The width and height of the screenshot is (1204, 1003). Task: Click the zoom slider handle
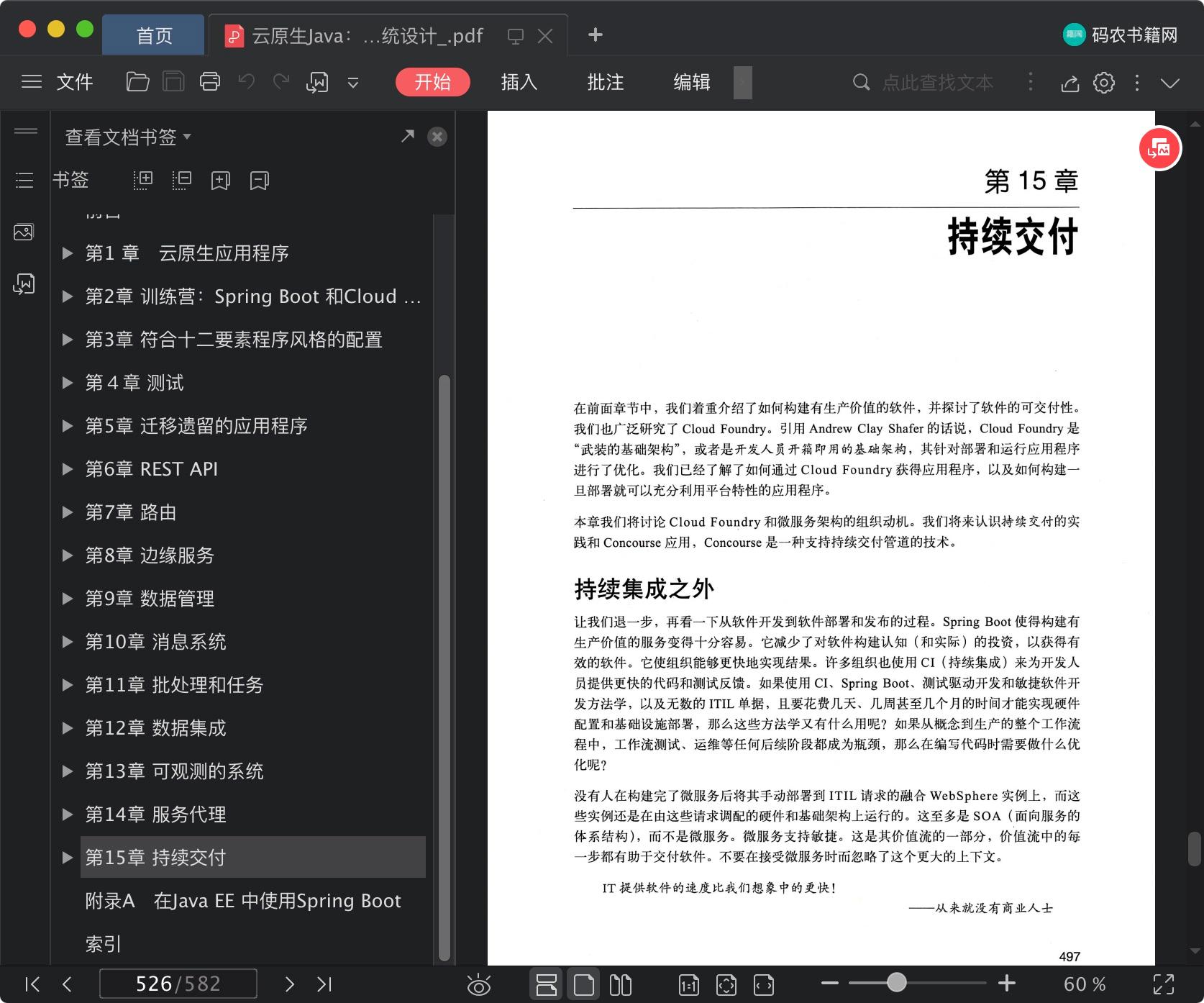[896, 982]
